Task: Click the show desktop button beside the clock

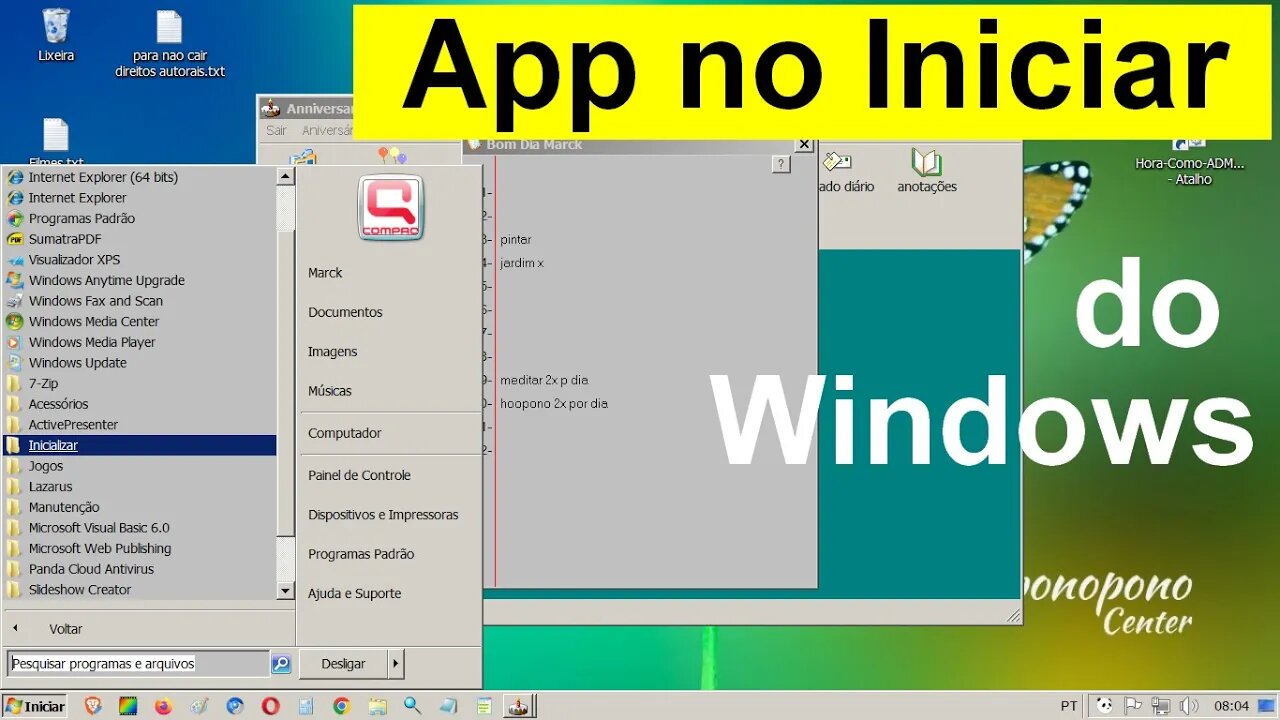Action: pos(1265,706)
